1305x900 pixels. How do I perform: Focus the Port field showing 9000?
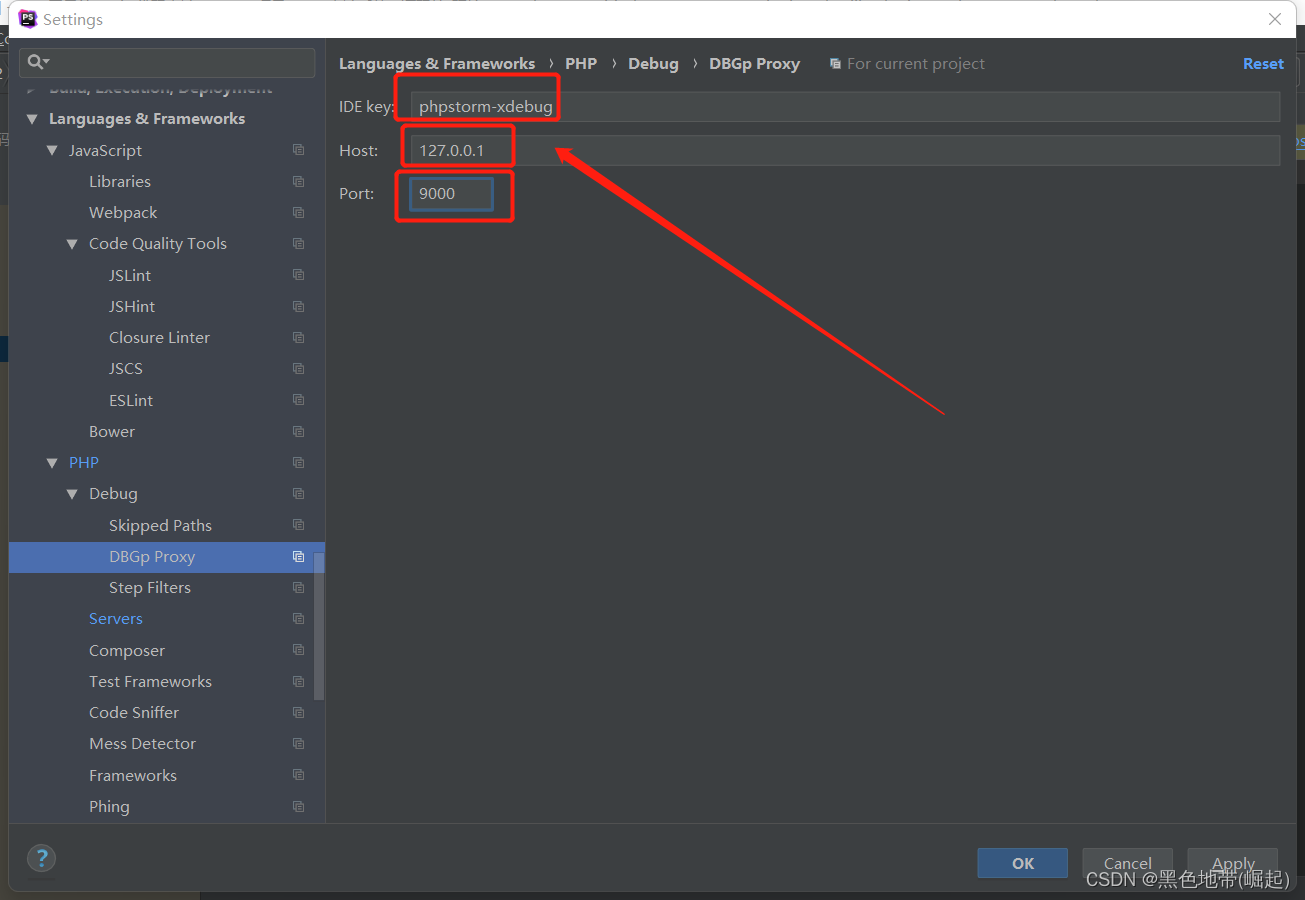(451, 194)
